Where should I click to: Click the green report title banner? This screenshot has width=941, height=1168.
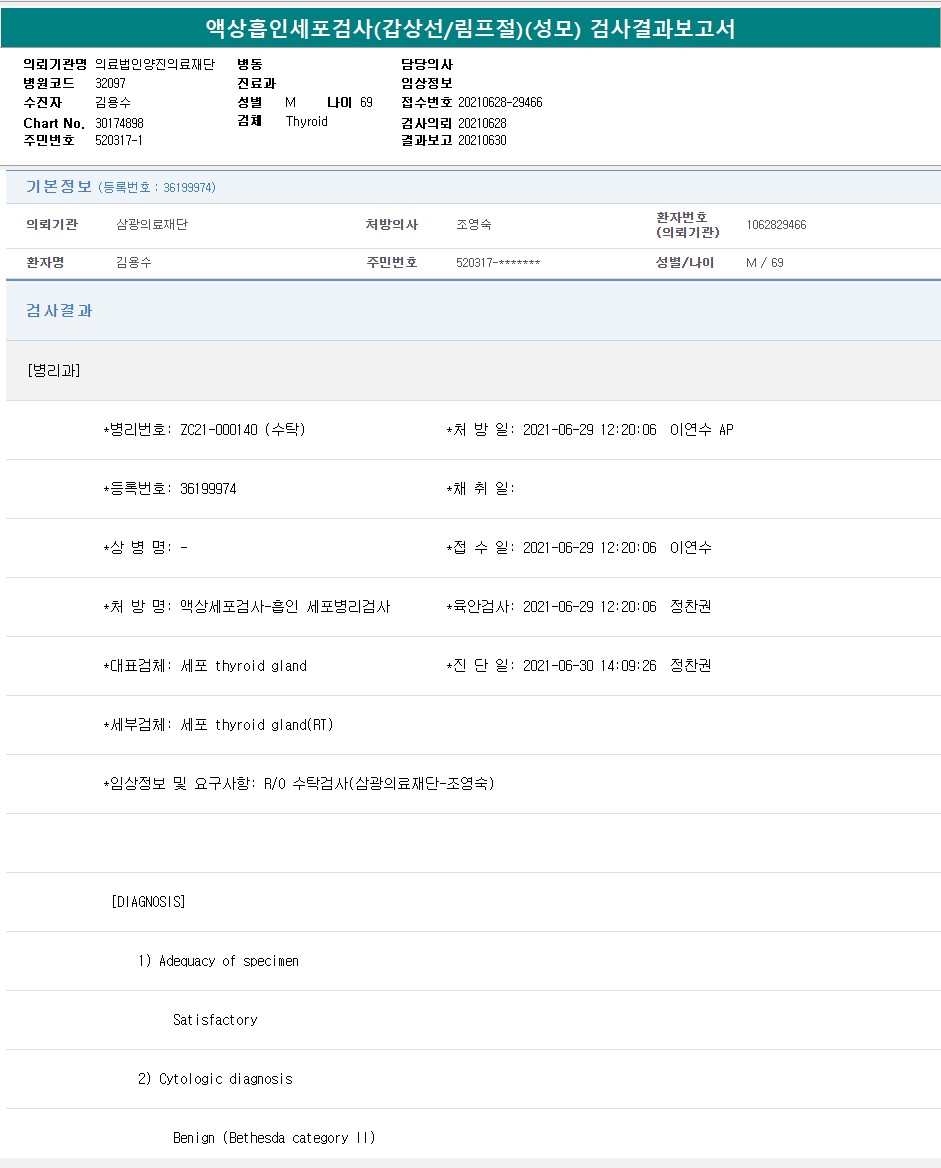pos(470,27)
